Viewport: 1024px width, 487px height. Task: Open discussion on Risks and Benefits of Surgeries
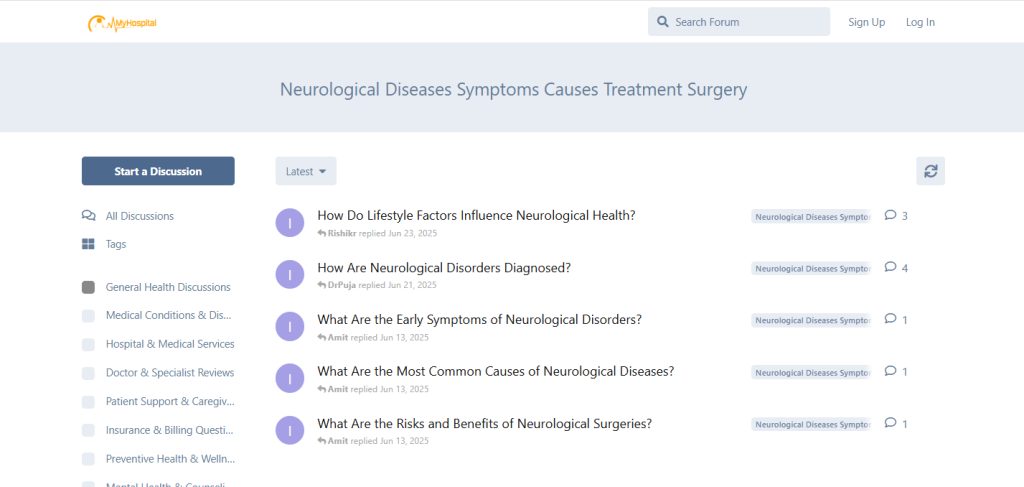484,424
